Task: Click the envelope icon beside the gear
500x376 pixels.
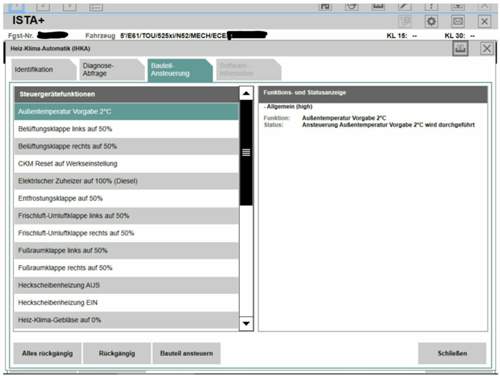Action: (458, 21)
